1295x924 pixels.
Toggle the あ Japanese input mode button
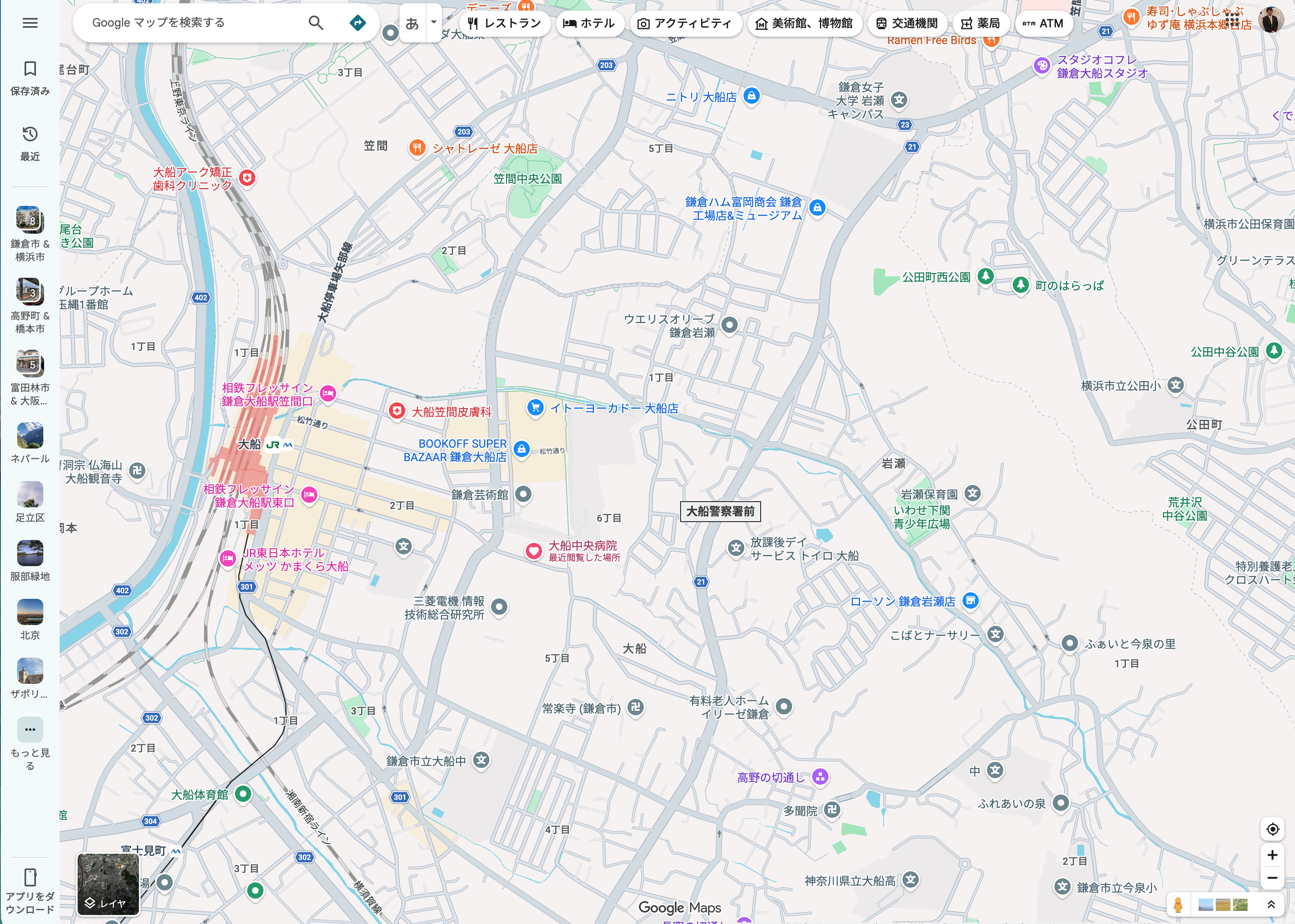tap(412, 23)
